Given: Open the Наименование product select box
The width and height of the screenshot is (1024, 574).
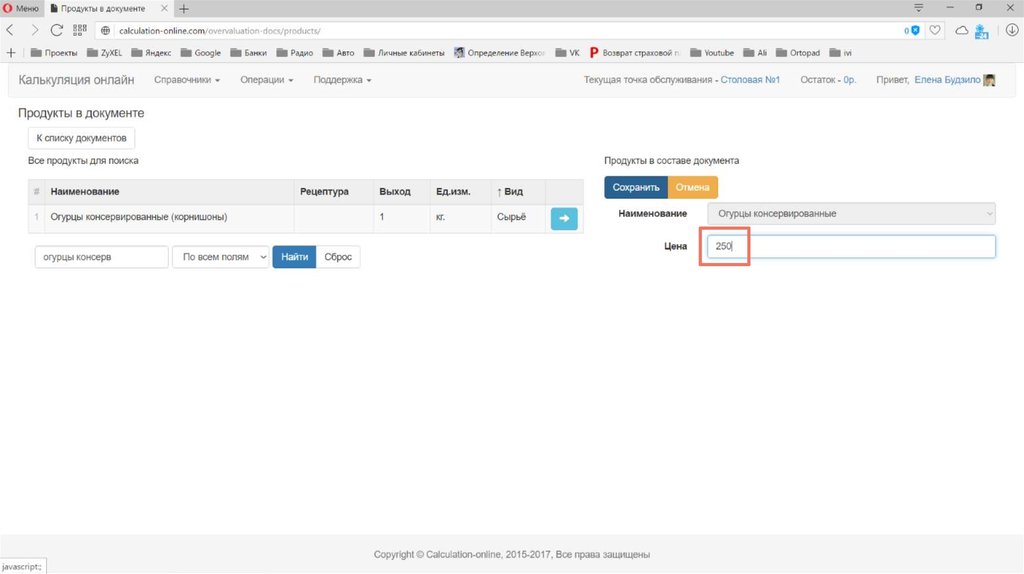Looking at the screenshot, I should pos(851,213).
